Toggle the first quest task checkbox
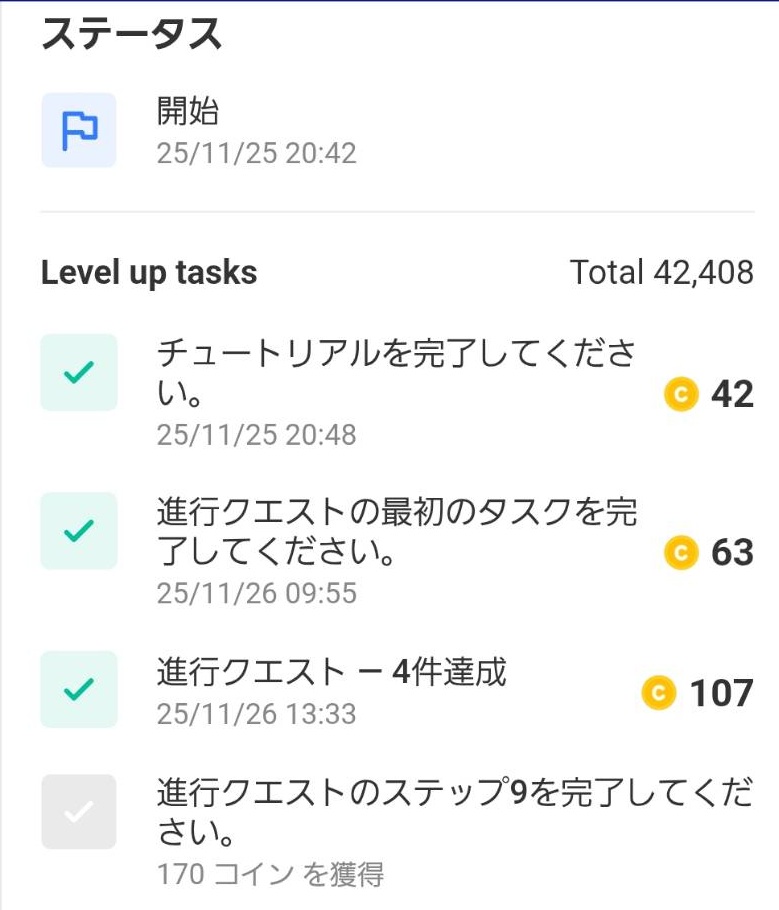 click(79, 531)
